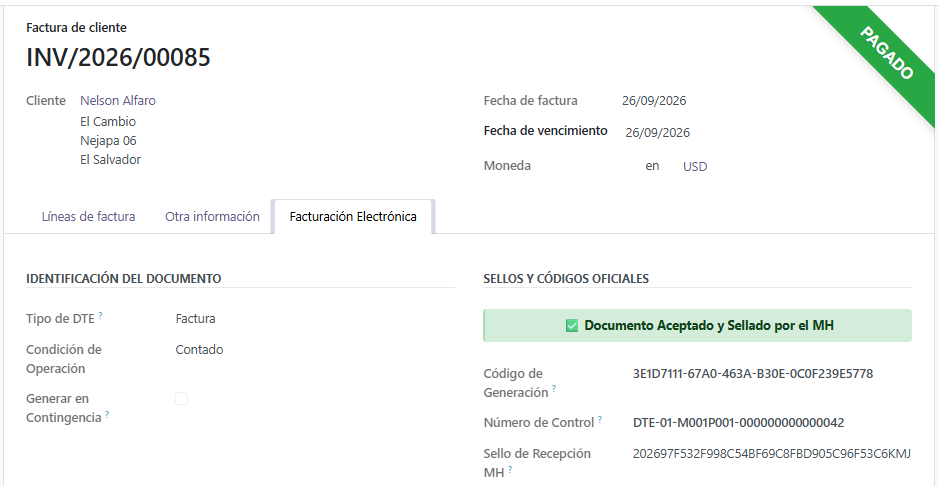This screenshot has width=939, height=486.
Task: Select control number DTE-01-M001P001-000000000000042
Action: 738,423
